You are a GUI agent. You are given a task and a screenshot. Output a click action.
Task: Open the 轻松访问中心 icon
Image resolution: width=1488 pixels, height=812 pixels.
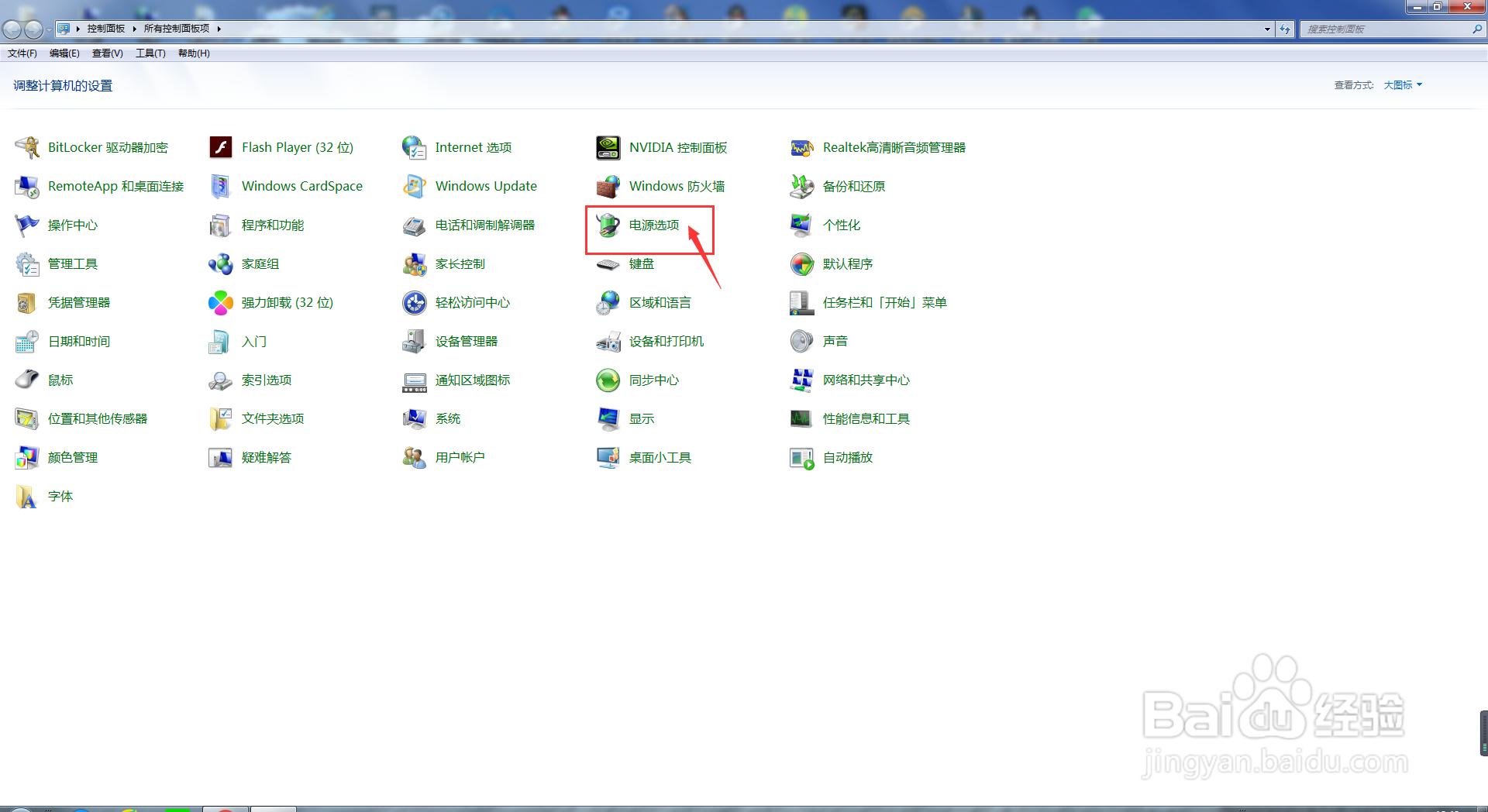415,302
